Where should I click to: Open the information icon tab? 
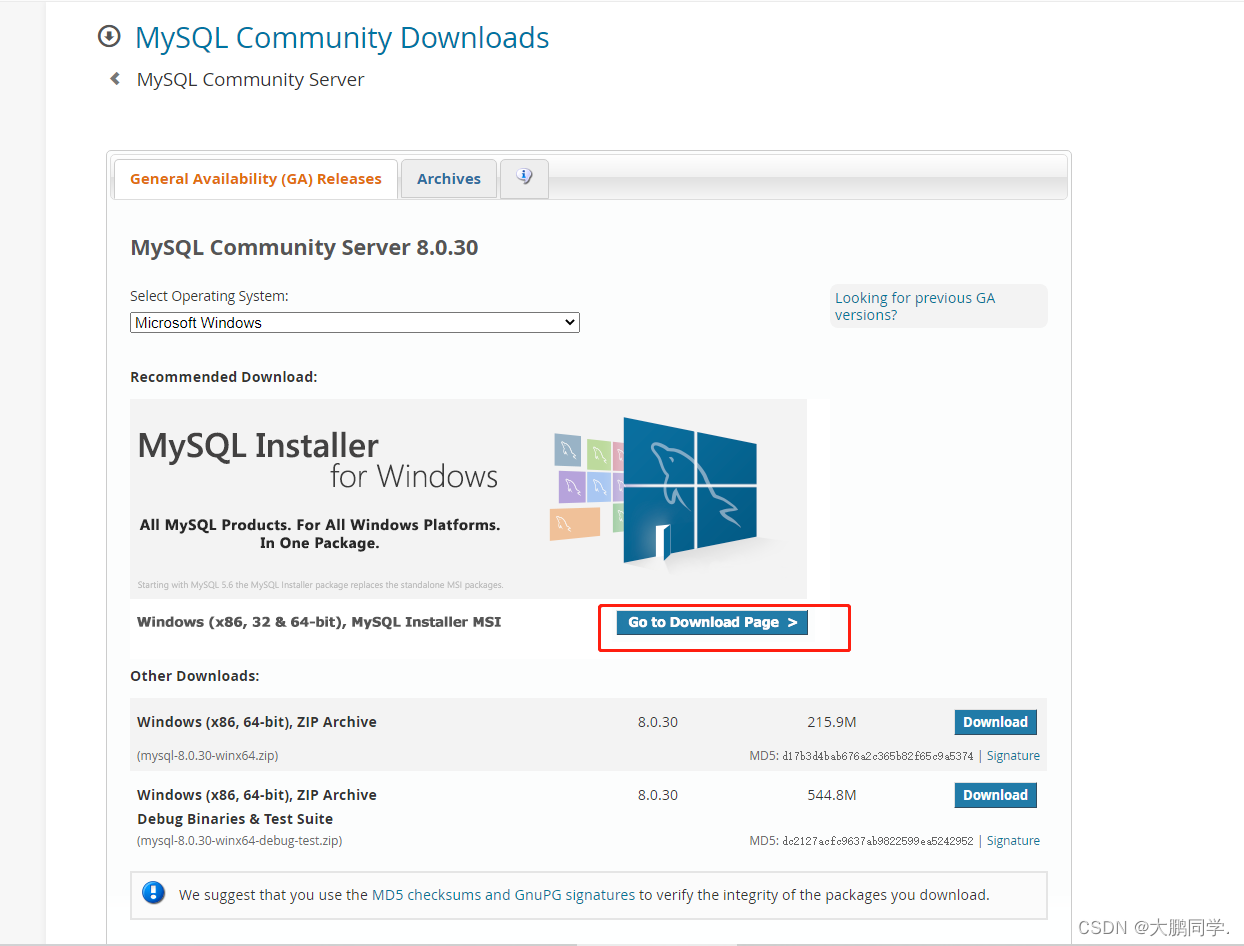point(524,178)
